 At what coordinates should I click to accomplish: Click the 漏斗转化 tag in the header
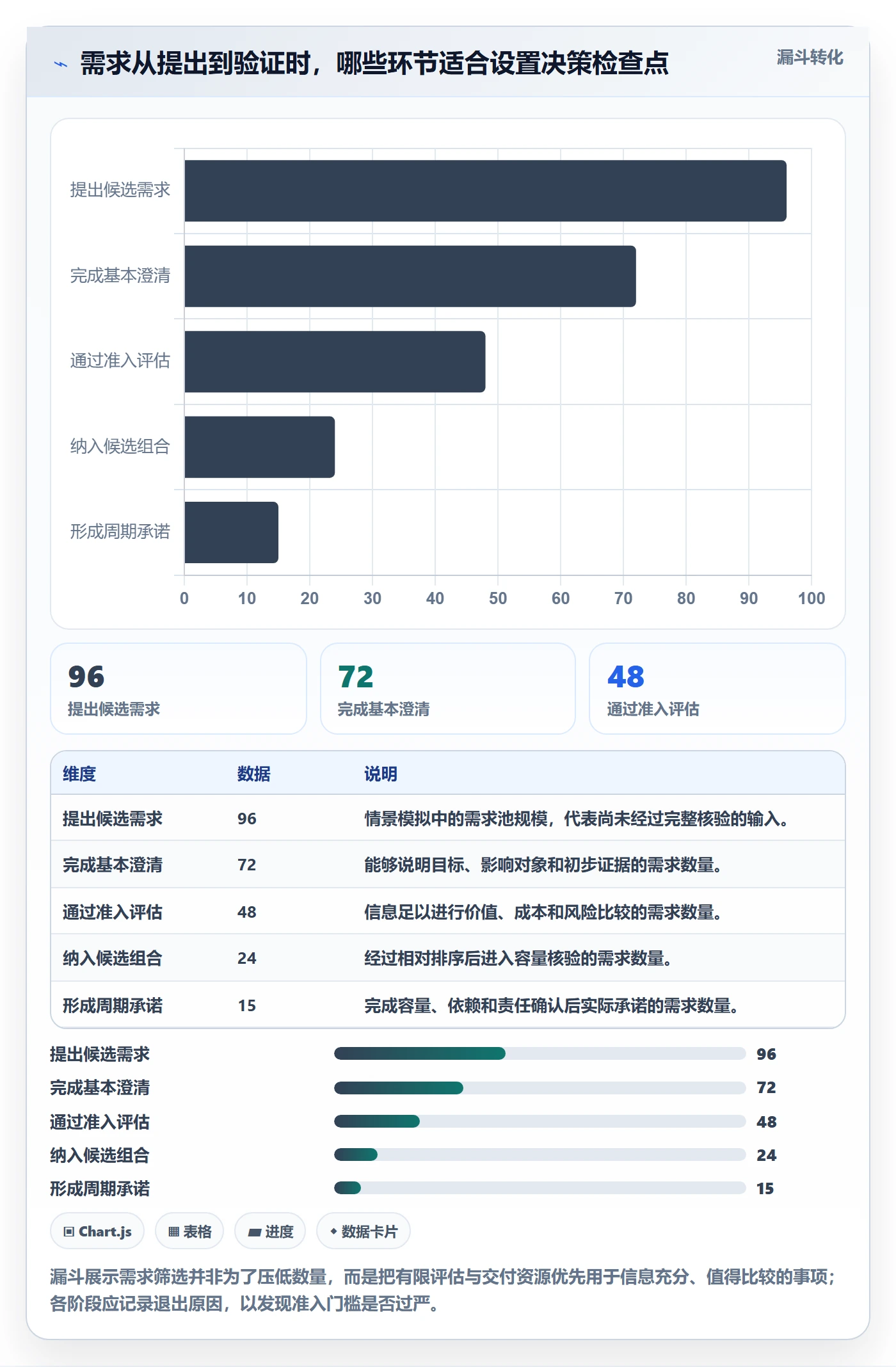[x=810, y=58]
